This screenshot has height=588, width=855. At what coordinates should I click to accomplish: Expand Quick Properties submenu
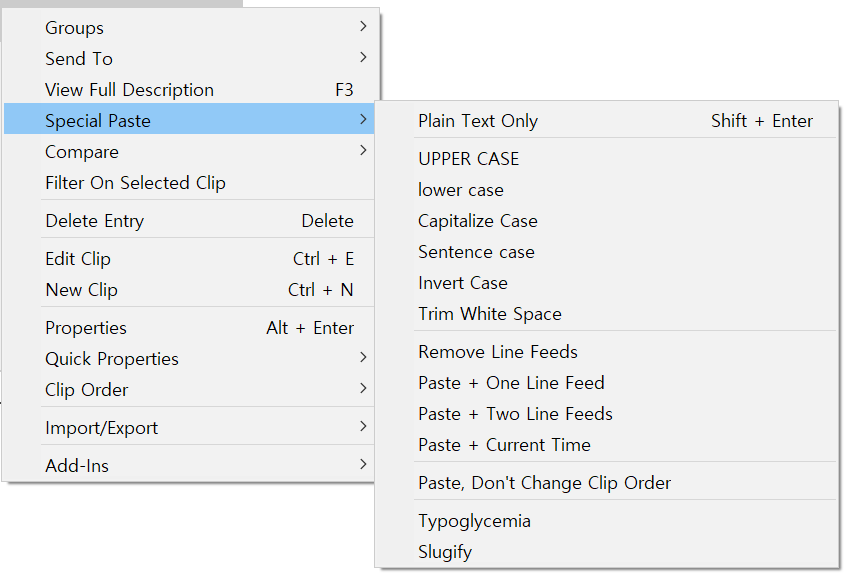pos(112,359)
